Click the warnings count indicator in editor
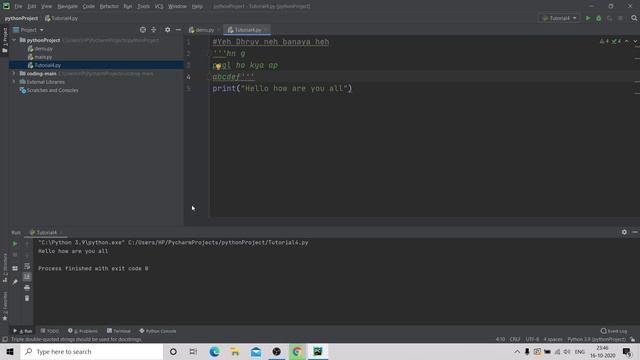 click(x=604, y=41)
